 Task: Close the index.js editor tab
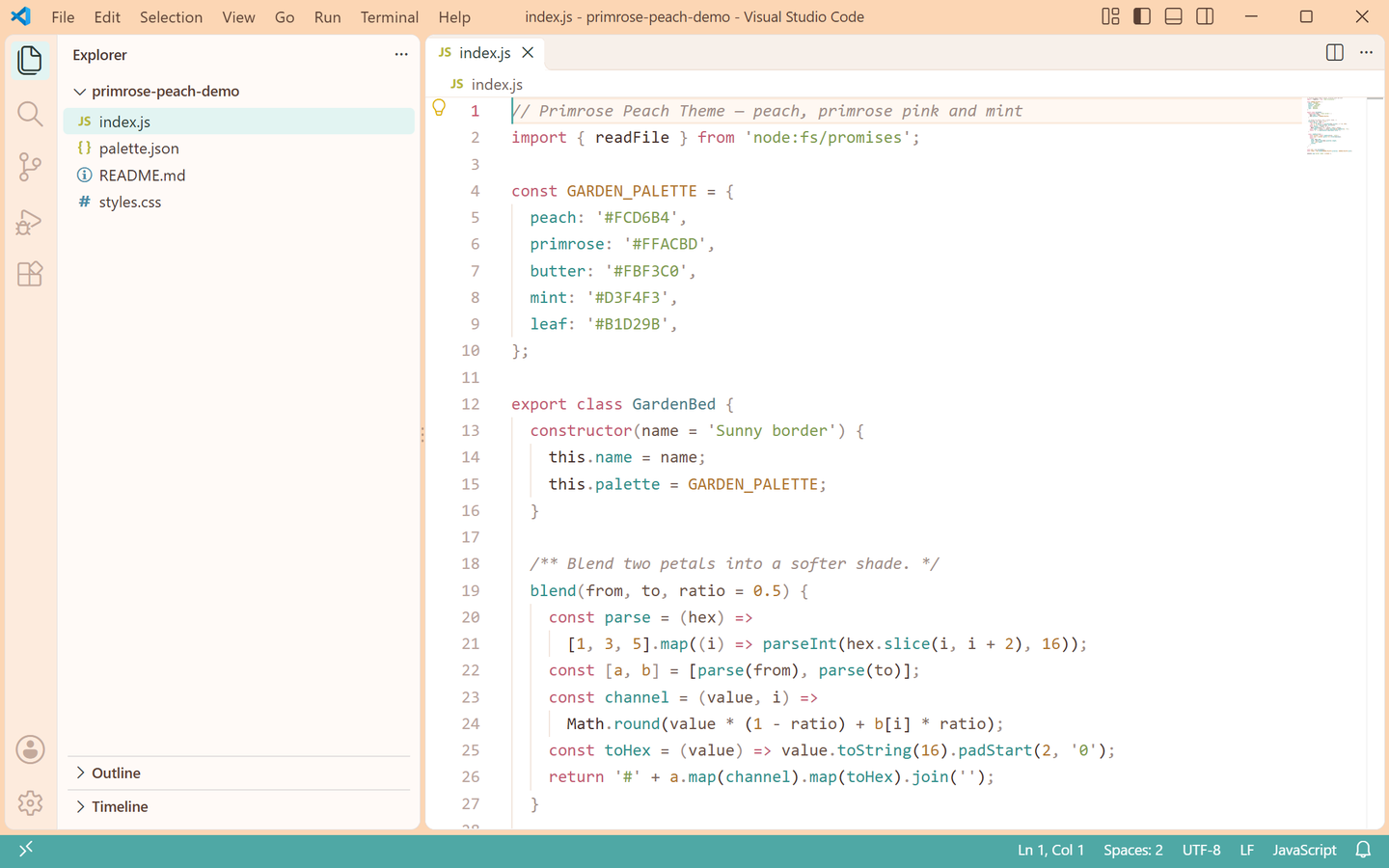coord(528,53)
